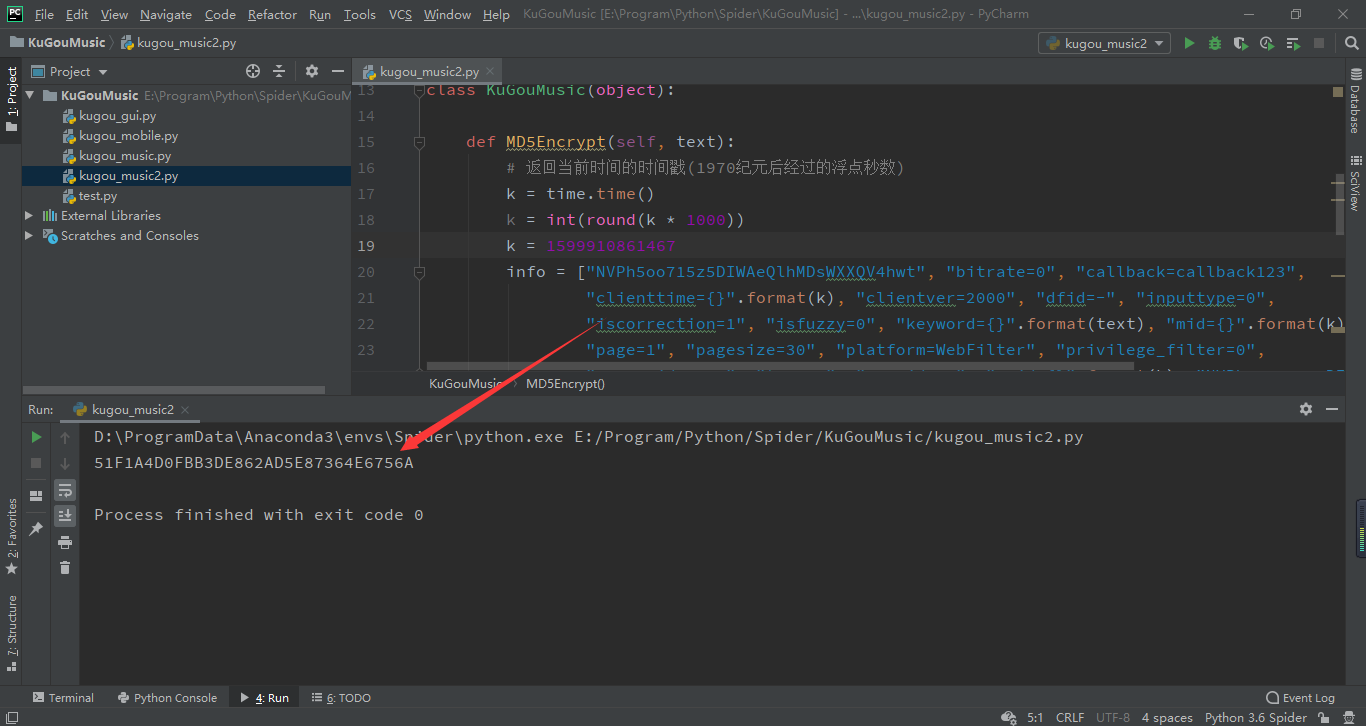Screen dimensions: 1366x726
Task: Click the Locate/Scroll from Source target icon
Action: pyautogui.click(x=253, y=71)
